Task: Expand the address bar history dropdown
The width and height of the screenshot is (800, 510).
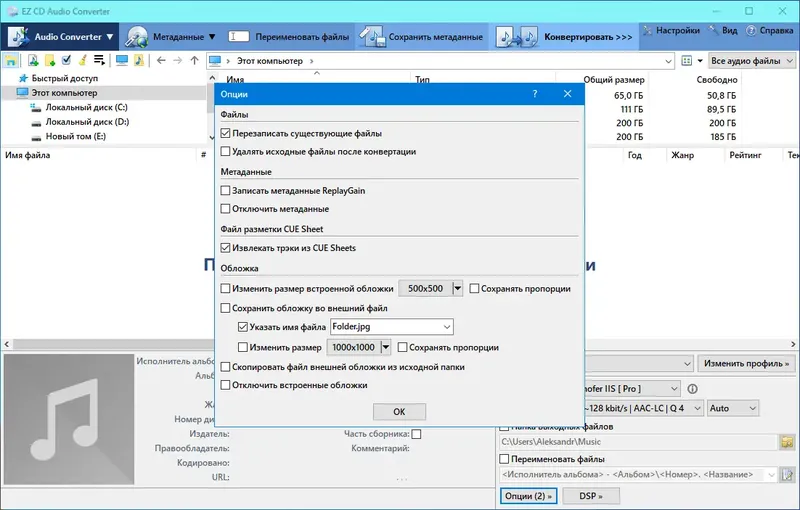Action: (668, 61)
